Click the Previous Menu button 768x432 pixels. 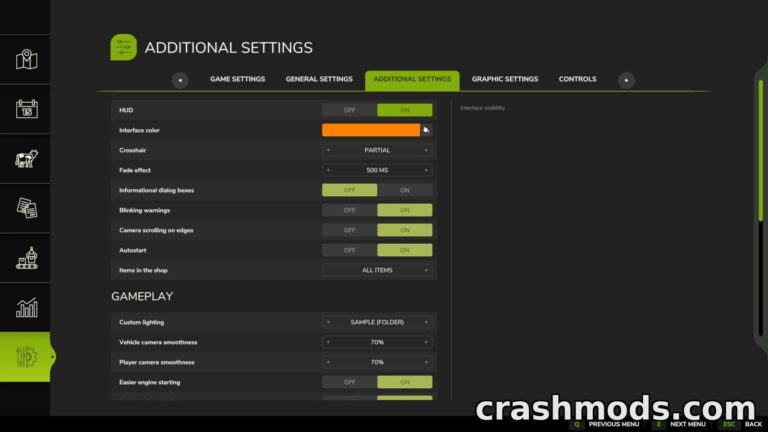pos(605,424)
